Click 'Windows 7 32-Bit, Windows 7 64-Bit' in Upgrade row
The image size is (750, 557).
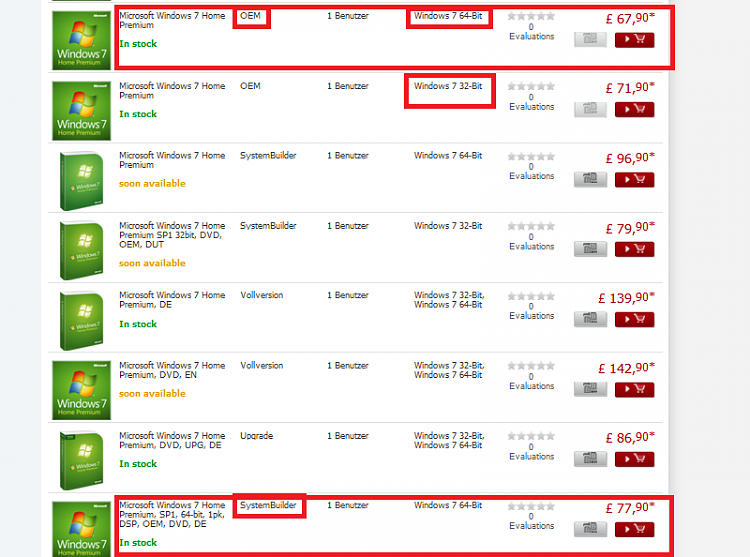click(x=449, y=440)
